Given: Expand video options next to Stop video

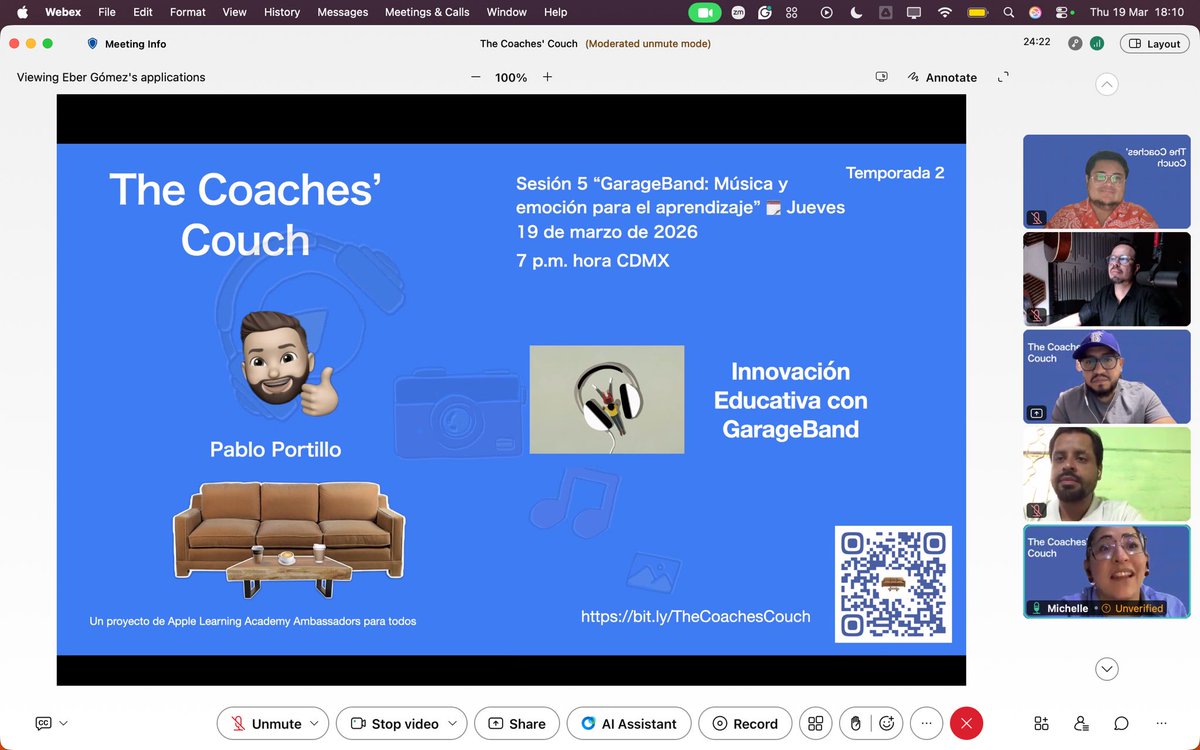Looking at the screenshot, I should tap(454, 723).
